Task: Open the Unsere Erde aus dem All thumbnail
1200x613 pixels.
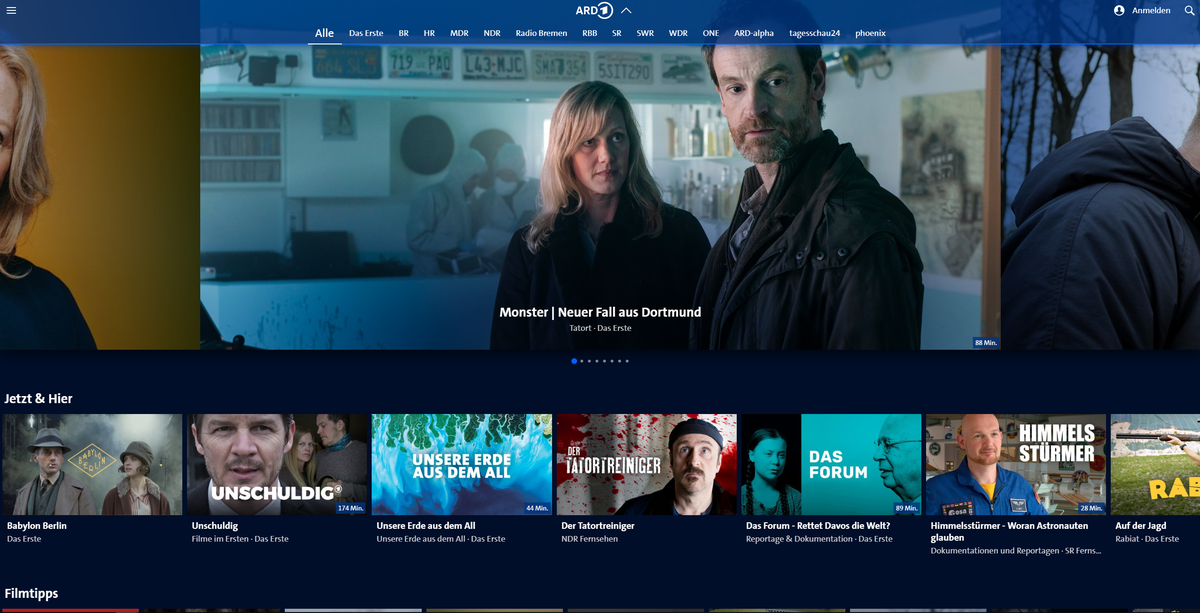Action: (462, 464)
